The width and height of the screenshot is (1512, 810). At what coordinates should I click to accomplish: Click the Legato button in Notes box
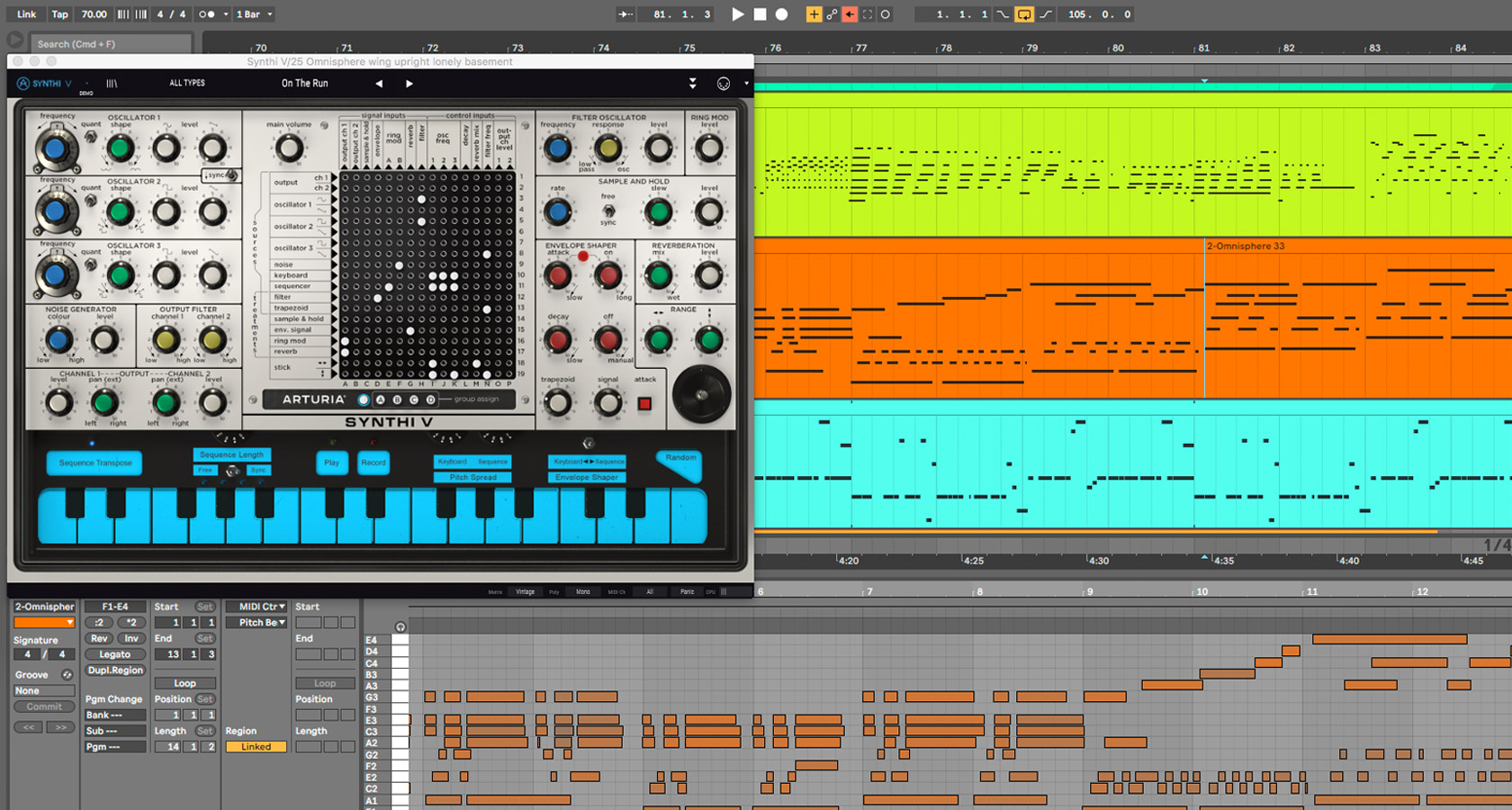pyautogui.click(x=115, y=654)
